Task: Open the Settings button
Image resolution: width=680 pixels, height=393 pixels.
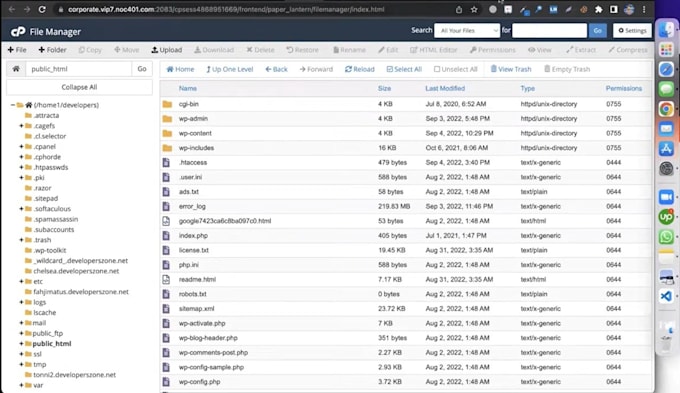Action: coord(632,30)
